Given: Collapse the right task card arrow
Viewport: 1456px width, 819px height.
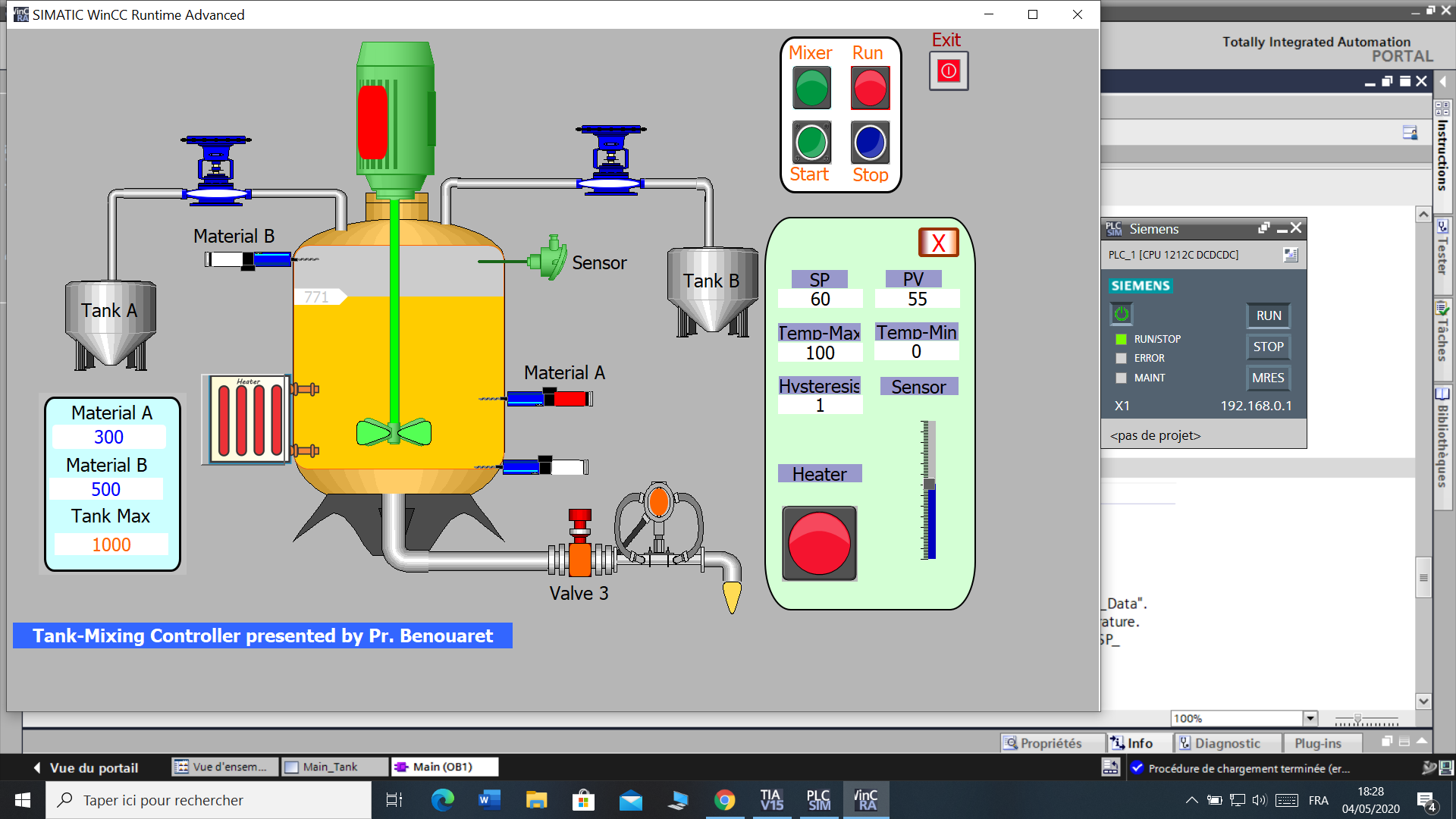Looking at the screenshot, I should (1442, 81).
